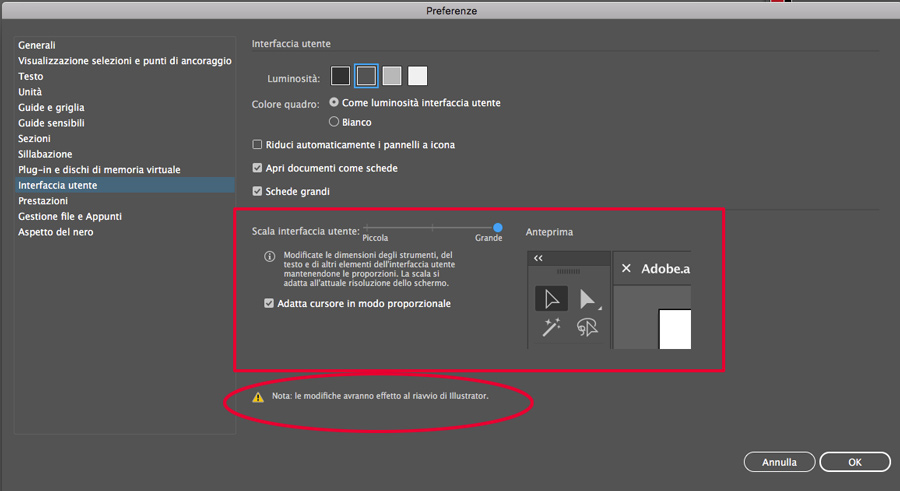
Task: Select Interfaccia utente category
Action: [x=125, y=185]
